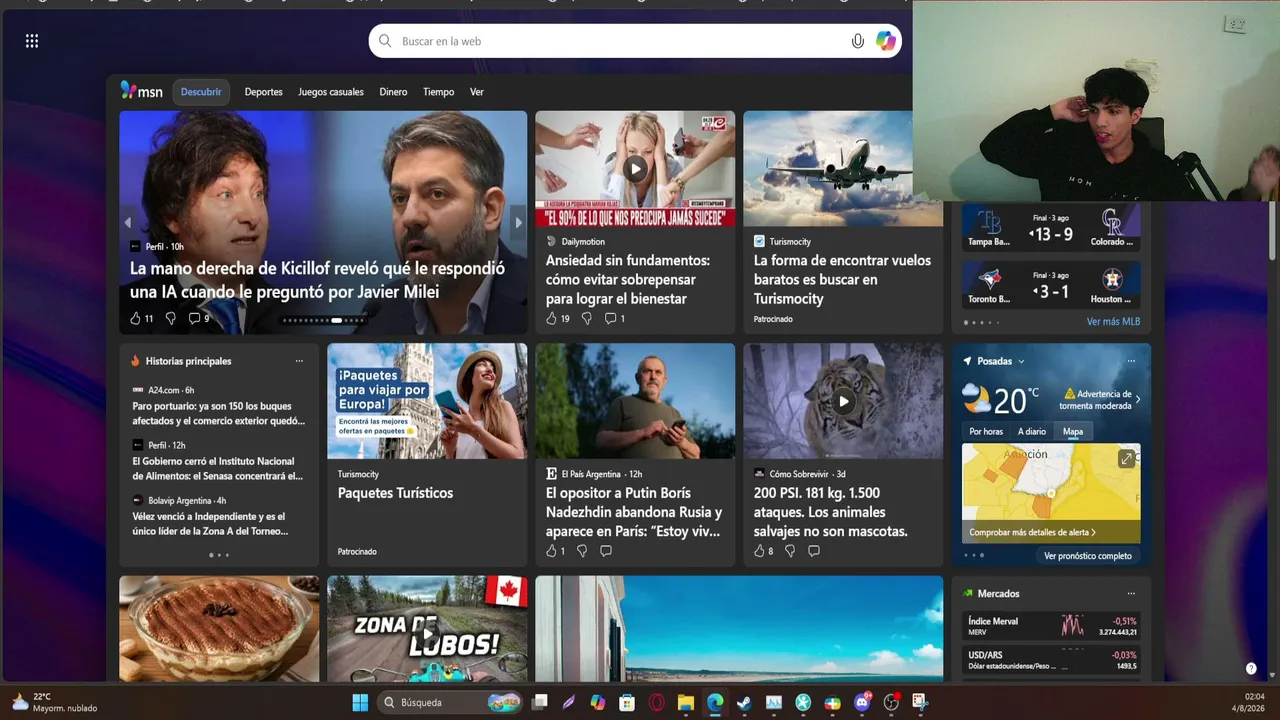Like the Ansiedad sin fundamentos article
This screenshot has width=1280, height=720.
click(x=551, y=318)
